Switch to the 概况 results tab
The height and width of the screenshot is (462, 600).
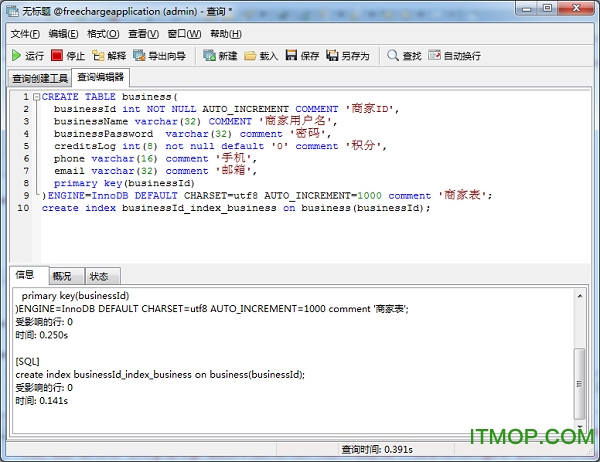(62, 276)
